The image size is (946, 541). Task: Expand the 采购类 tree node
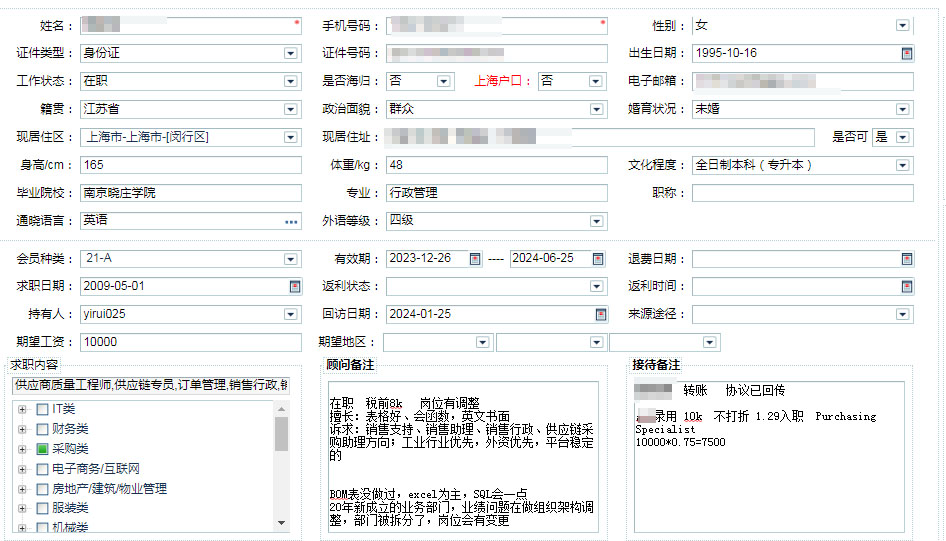(22, 449)
